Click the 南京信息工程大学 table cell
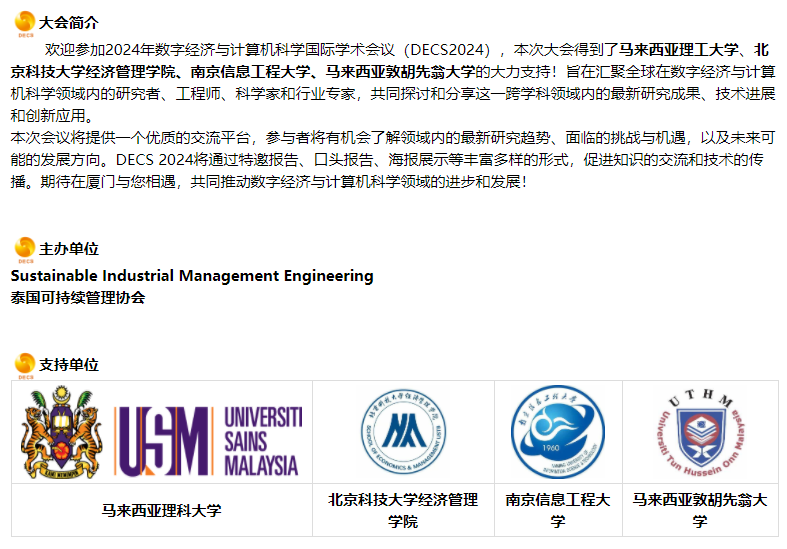The height and width of the screenshot is (549, 787). click(558, 510)
